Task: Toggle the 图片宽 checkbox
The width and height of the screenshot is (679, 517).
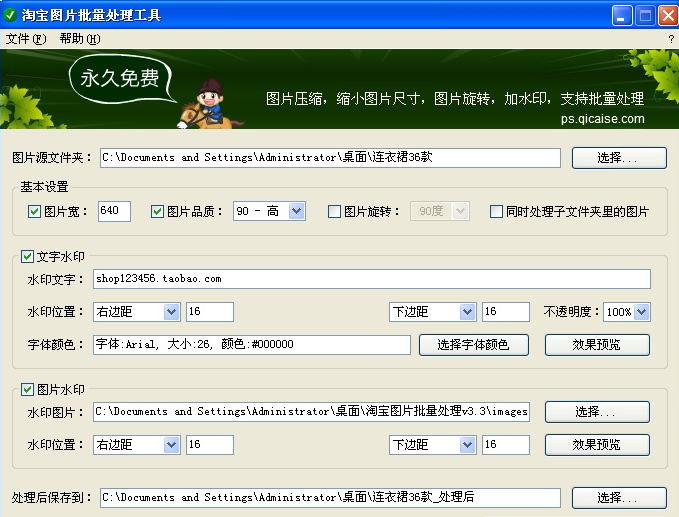Action: coord(34,212)
